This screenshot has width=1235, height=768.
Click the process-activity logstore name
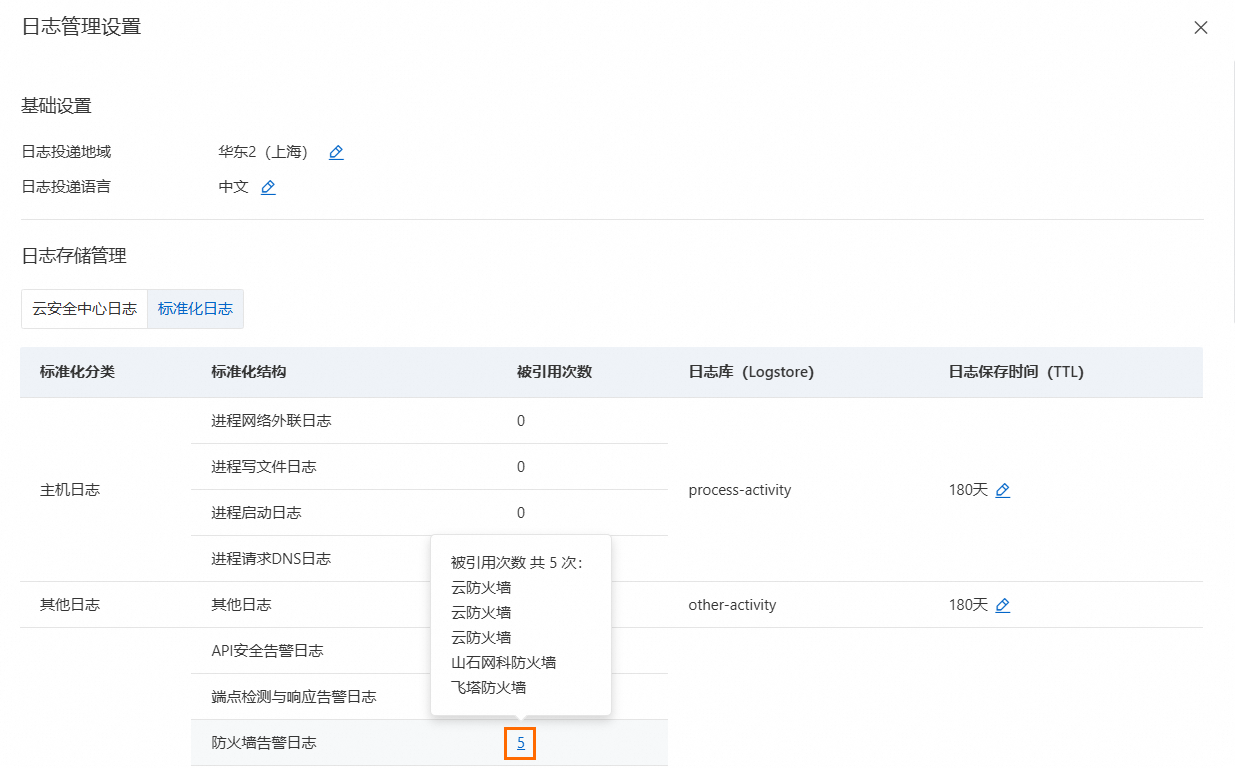740,490
